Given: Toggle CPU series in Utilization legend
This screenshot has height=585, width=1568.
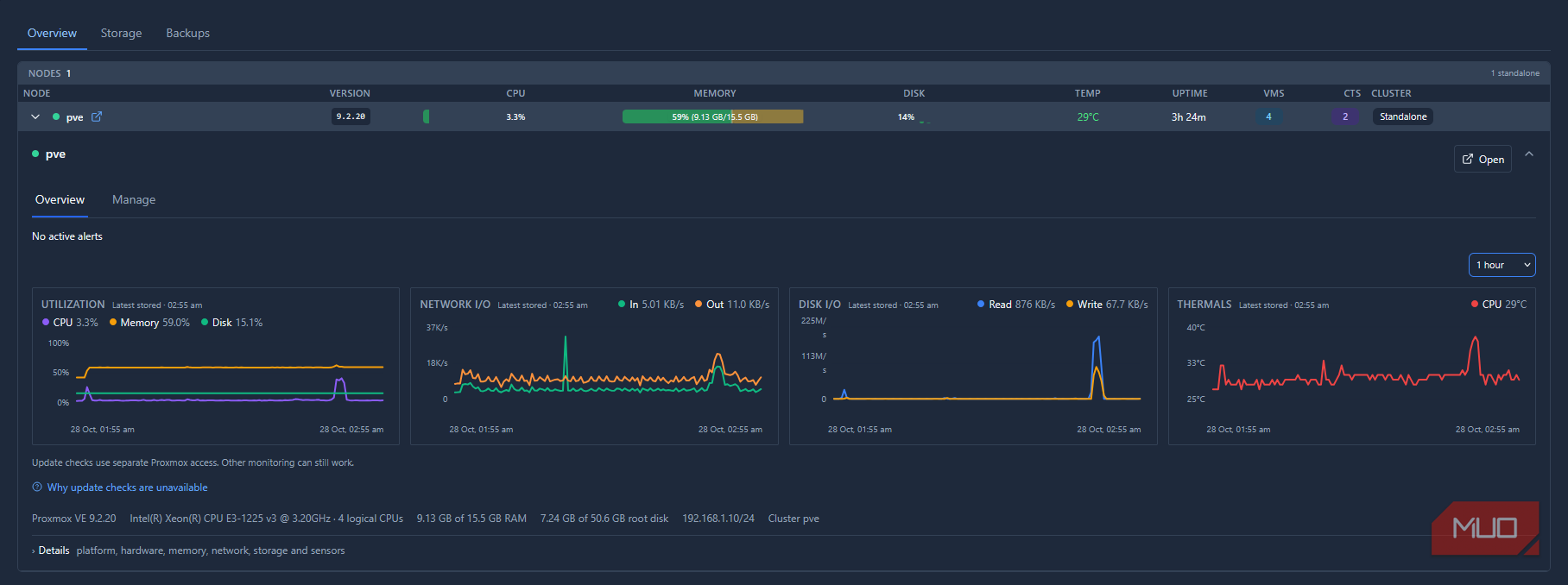Looking at the screenshot, I should point(70,323).
